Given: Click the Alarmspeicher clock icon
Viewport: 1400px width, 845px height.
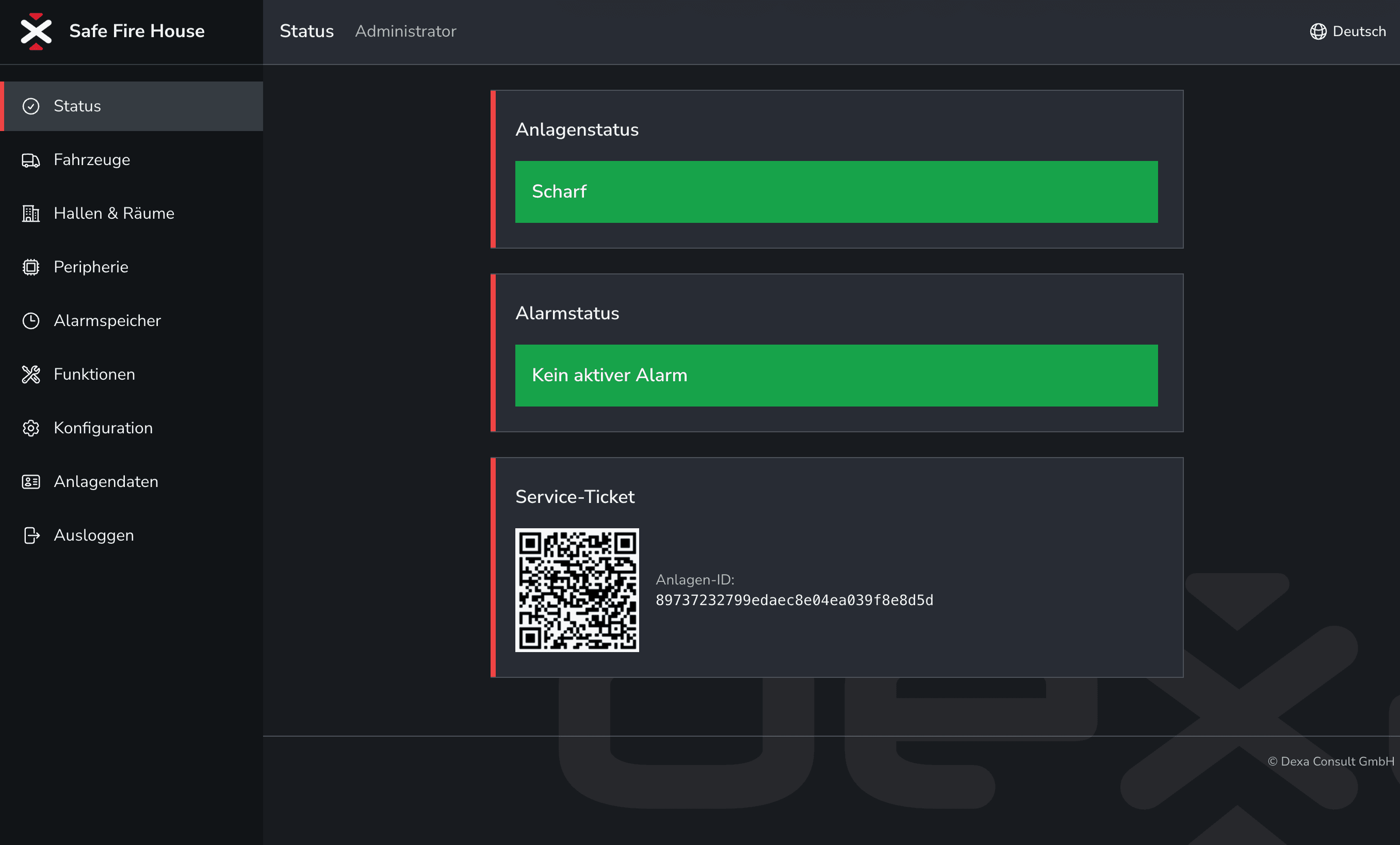Looking at the screenshot, I should click(x=30, y=321).
